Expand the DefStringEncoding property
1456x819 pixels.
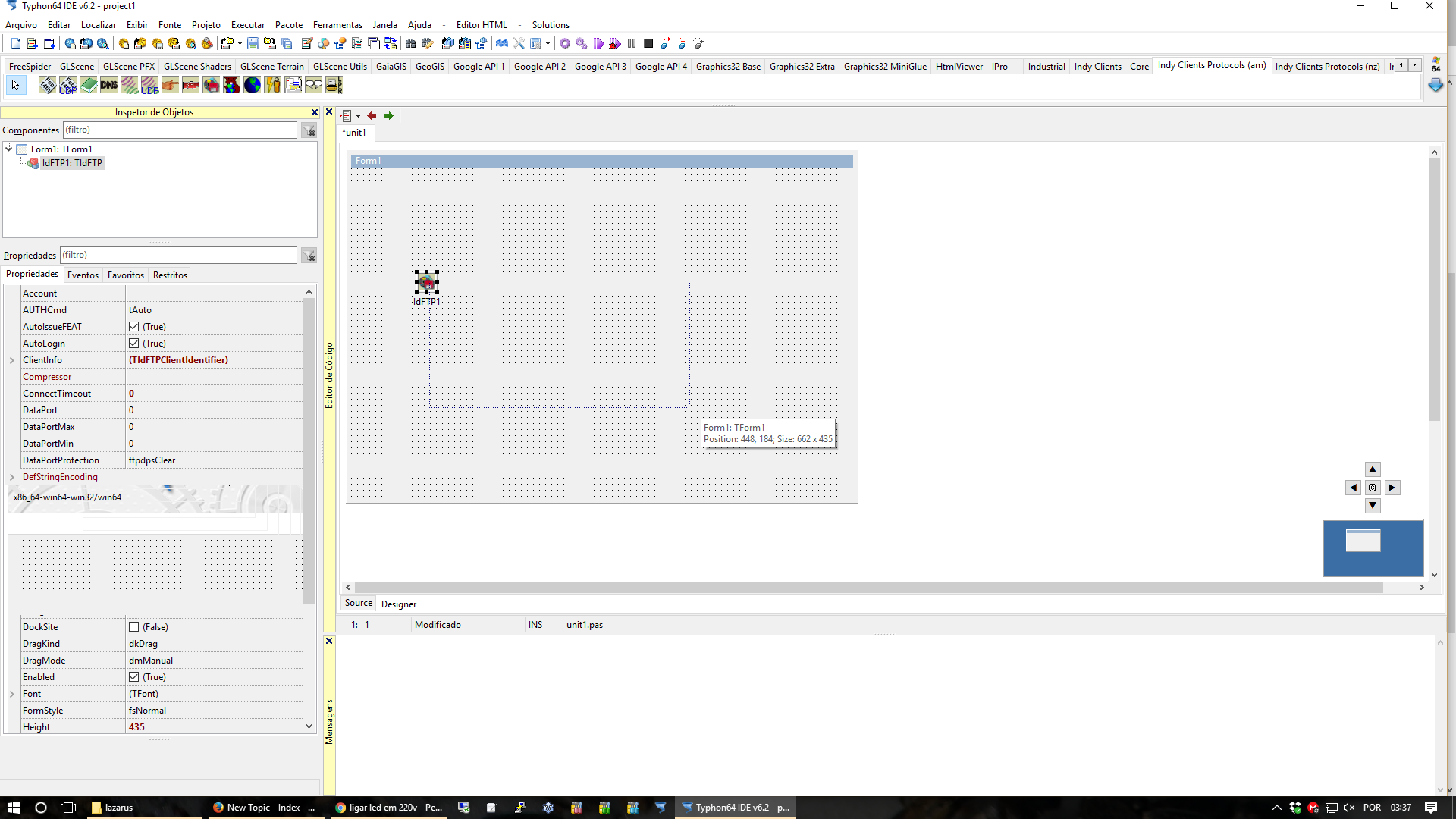(12, 477)
